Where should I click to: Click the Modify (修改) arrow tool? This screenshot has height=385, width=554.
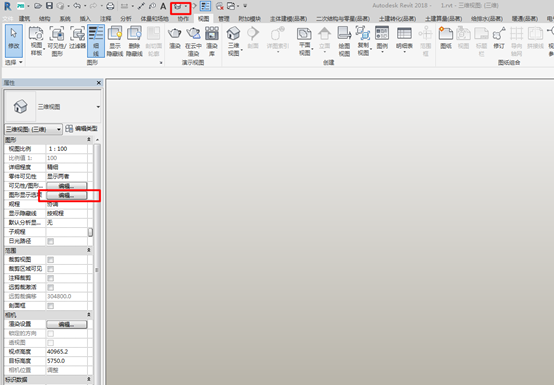click(x=14, y=41)
